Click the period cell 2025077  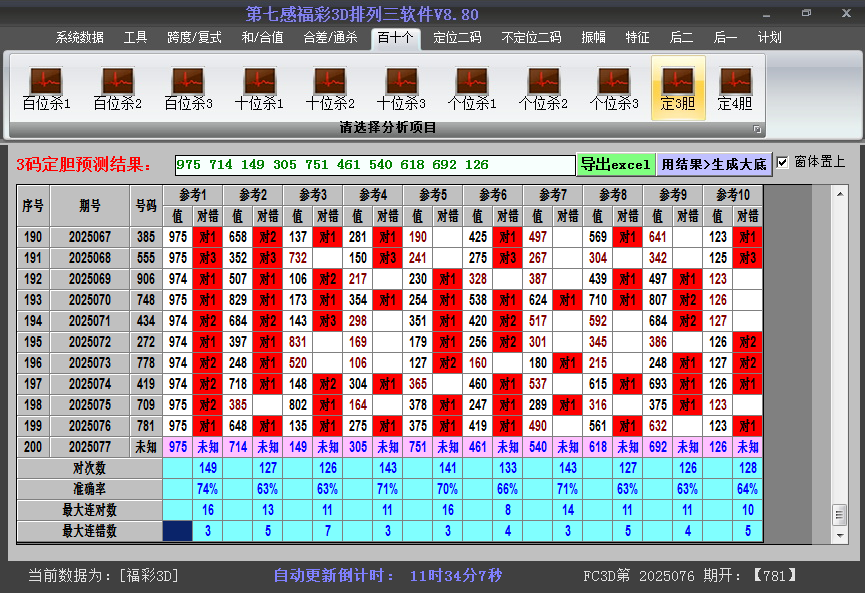[x=90, y=447]
